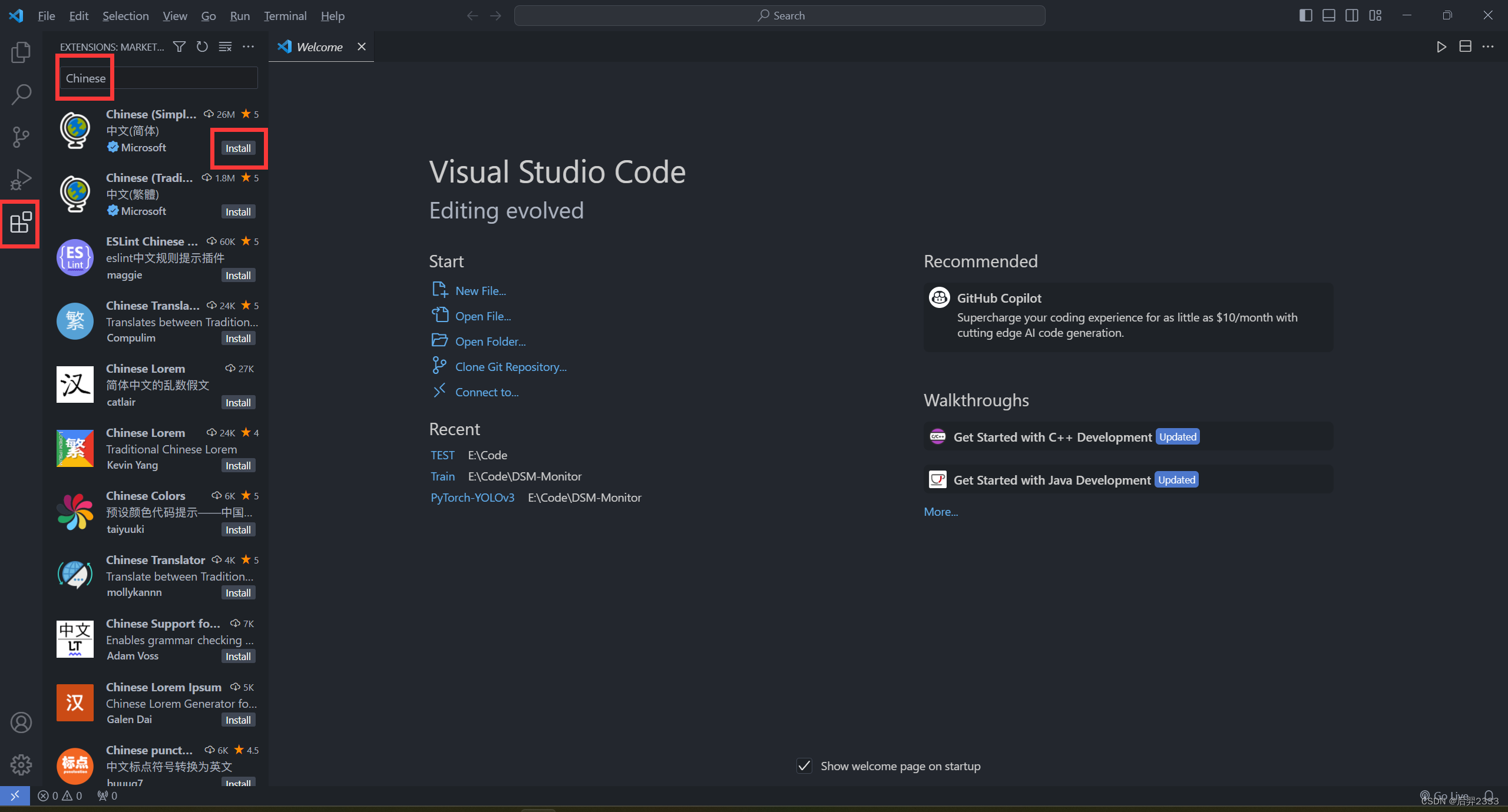Open recent PyTorch-YOLOv3 folder
This screenshot has width=1508, height=812.
pos(472,498)
